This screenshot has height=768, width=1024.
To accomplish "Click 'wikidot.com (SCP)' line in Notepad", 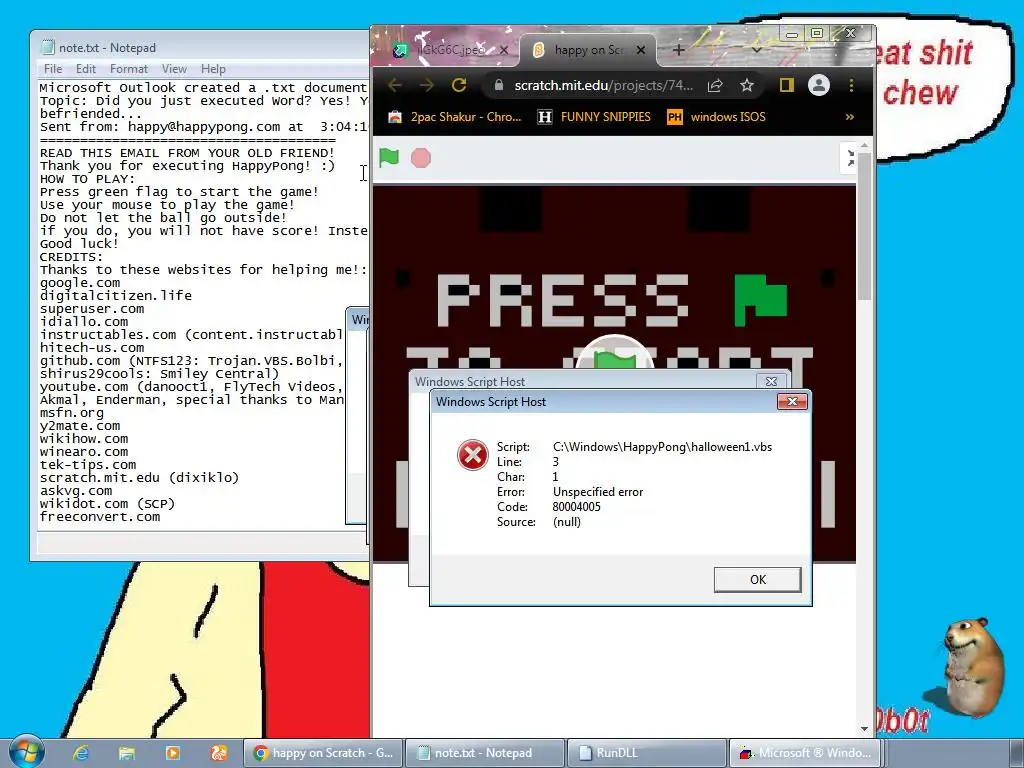I will click(107, 504).
